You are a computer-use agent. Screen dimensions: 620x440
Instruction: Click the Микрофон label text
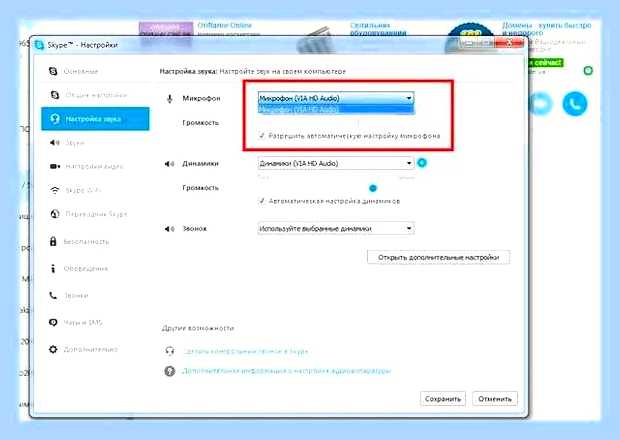click(x=201, y=98)
